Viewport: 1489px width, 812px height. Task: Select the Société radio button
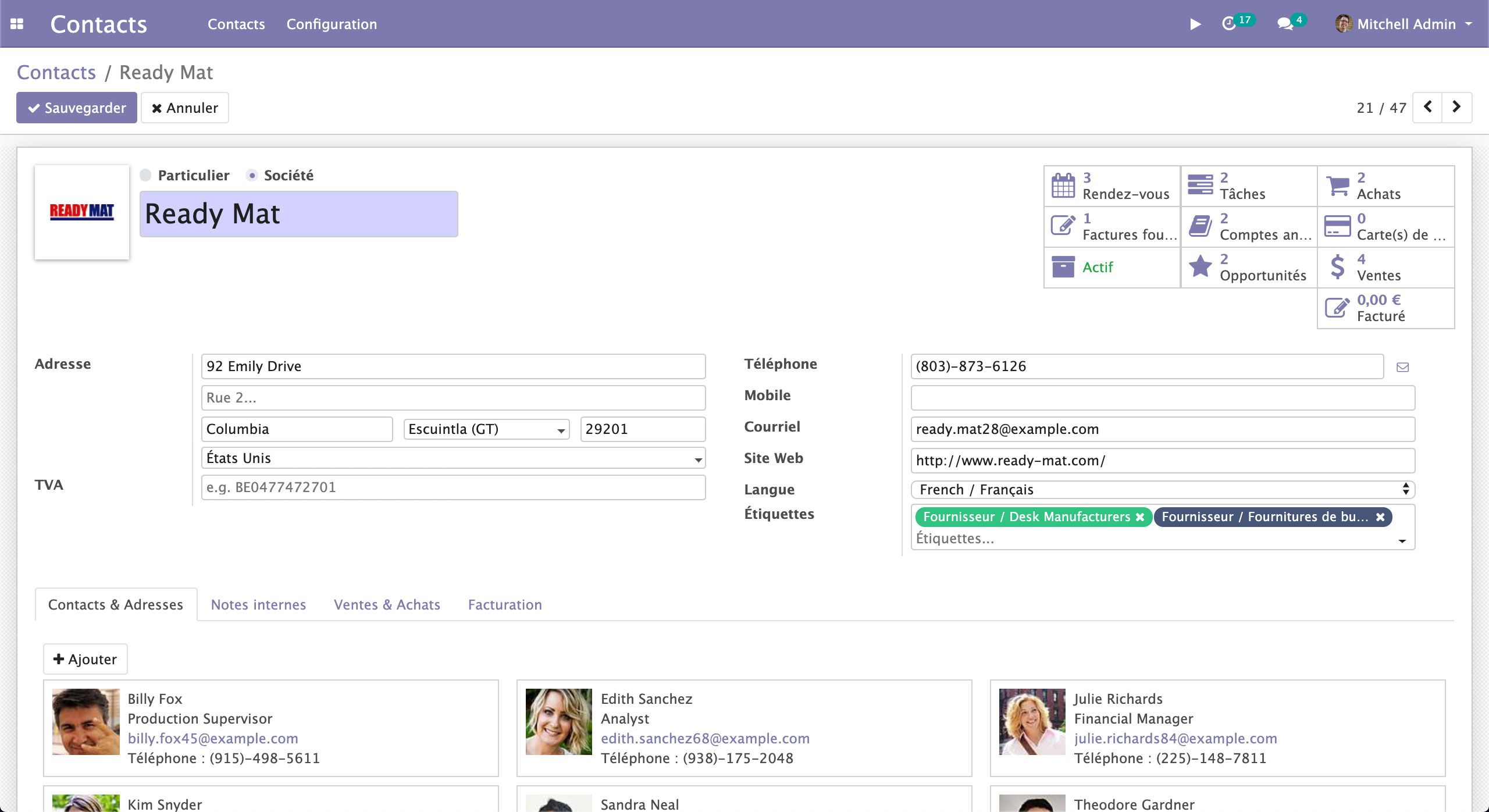click(251, 174)
